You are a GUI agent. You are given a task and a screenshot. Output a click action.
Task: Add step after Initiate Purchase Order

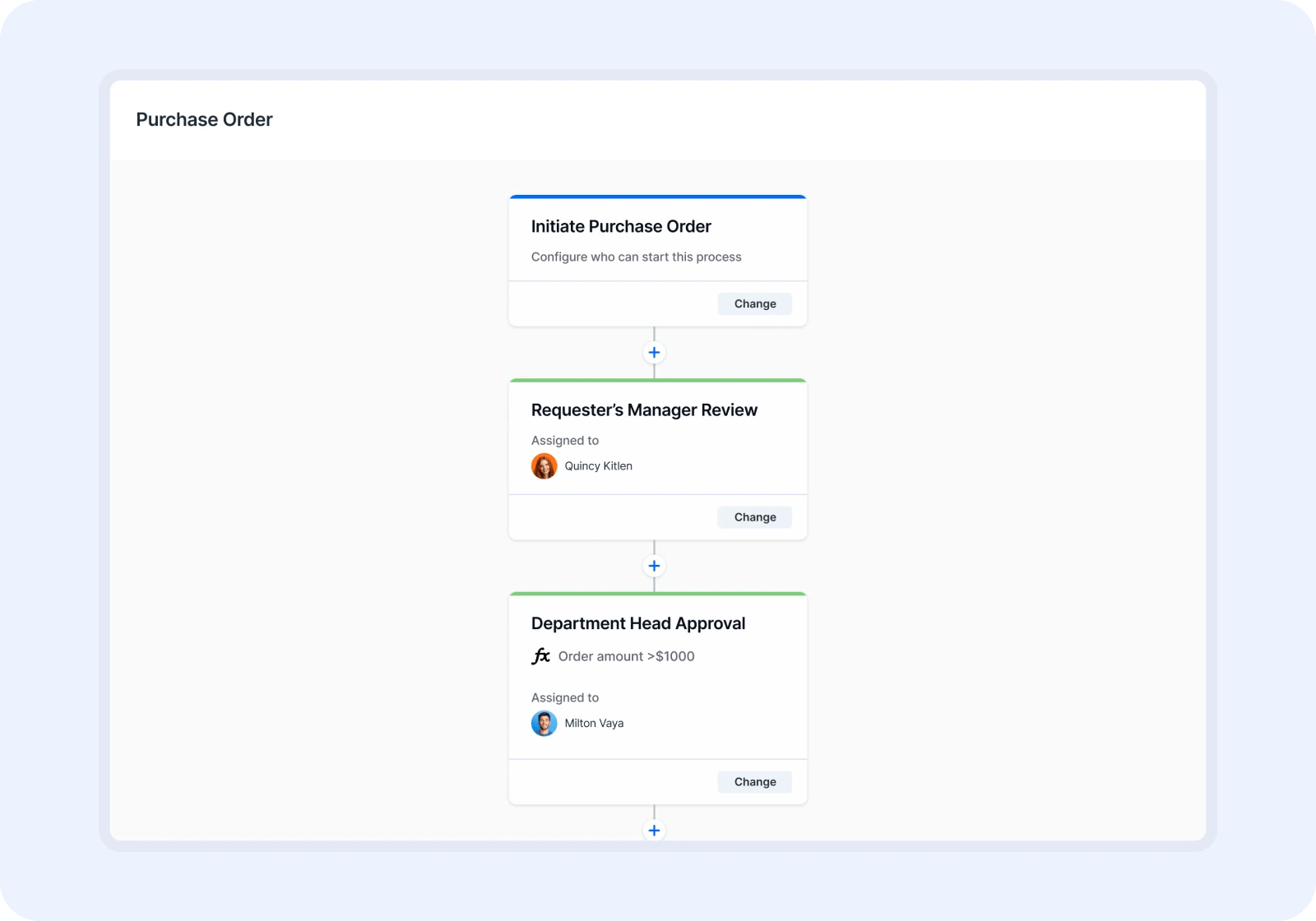pos(654,353)
